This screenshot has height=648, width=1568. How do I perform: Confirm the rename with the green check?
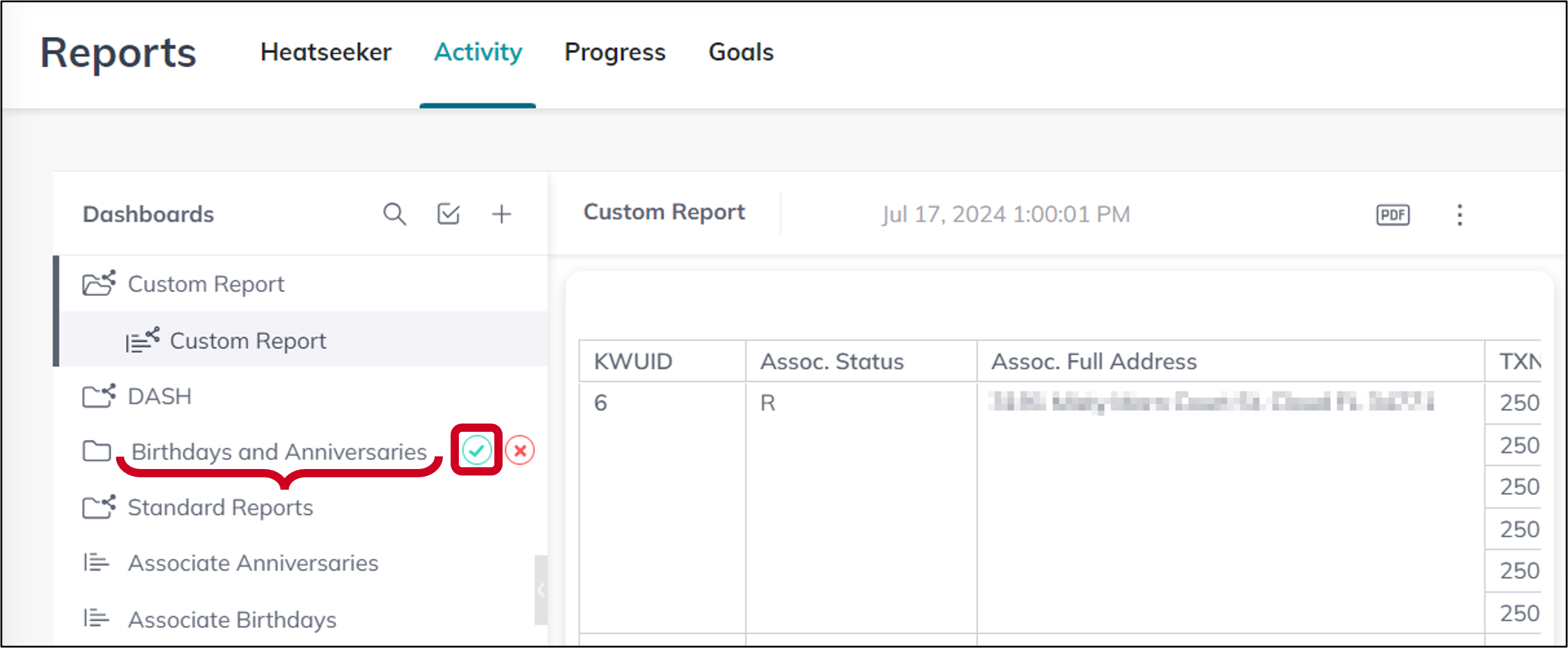tap(477, 451)
